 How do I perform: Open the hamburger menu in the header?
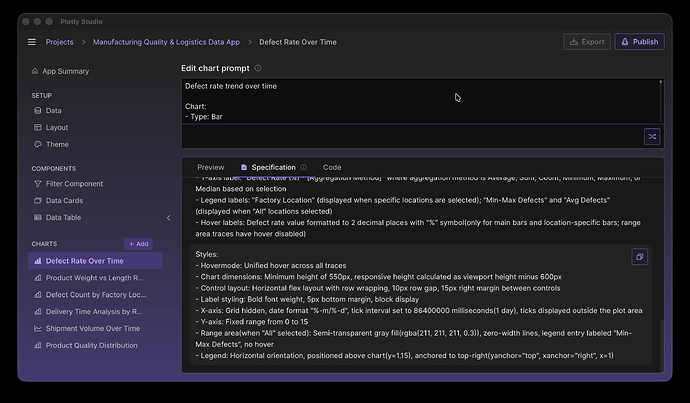click(32, 42)
